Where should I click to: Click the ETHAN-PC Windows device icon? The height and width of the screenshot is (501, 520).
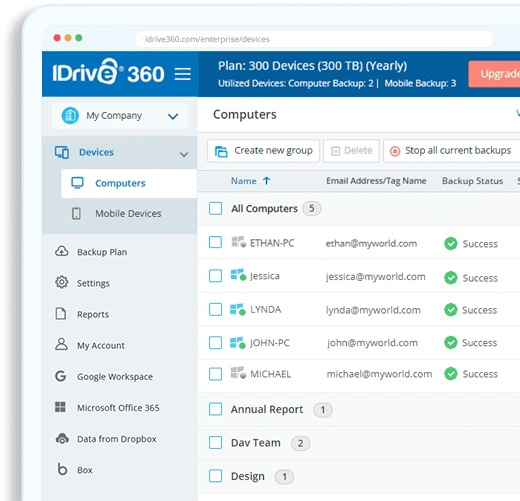pos(239,242)
